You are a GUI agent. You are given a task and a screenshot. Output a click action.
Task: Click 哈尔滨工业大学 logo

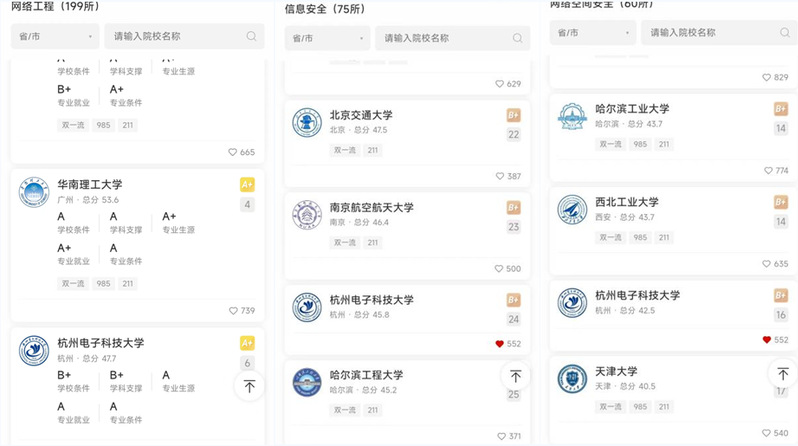point(573,117)
